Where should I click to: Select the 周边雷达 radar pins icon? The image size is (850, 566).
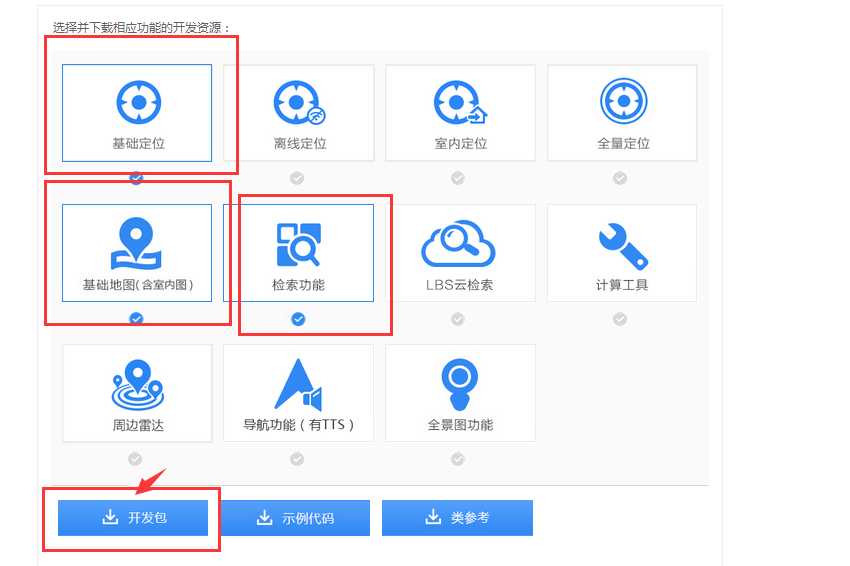pos(138,385)
